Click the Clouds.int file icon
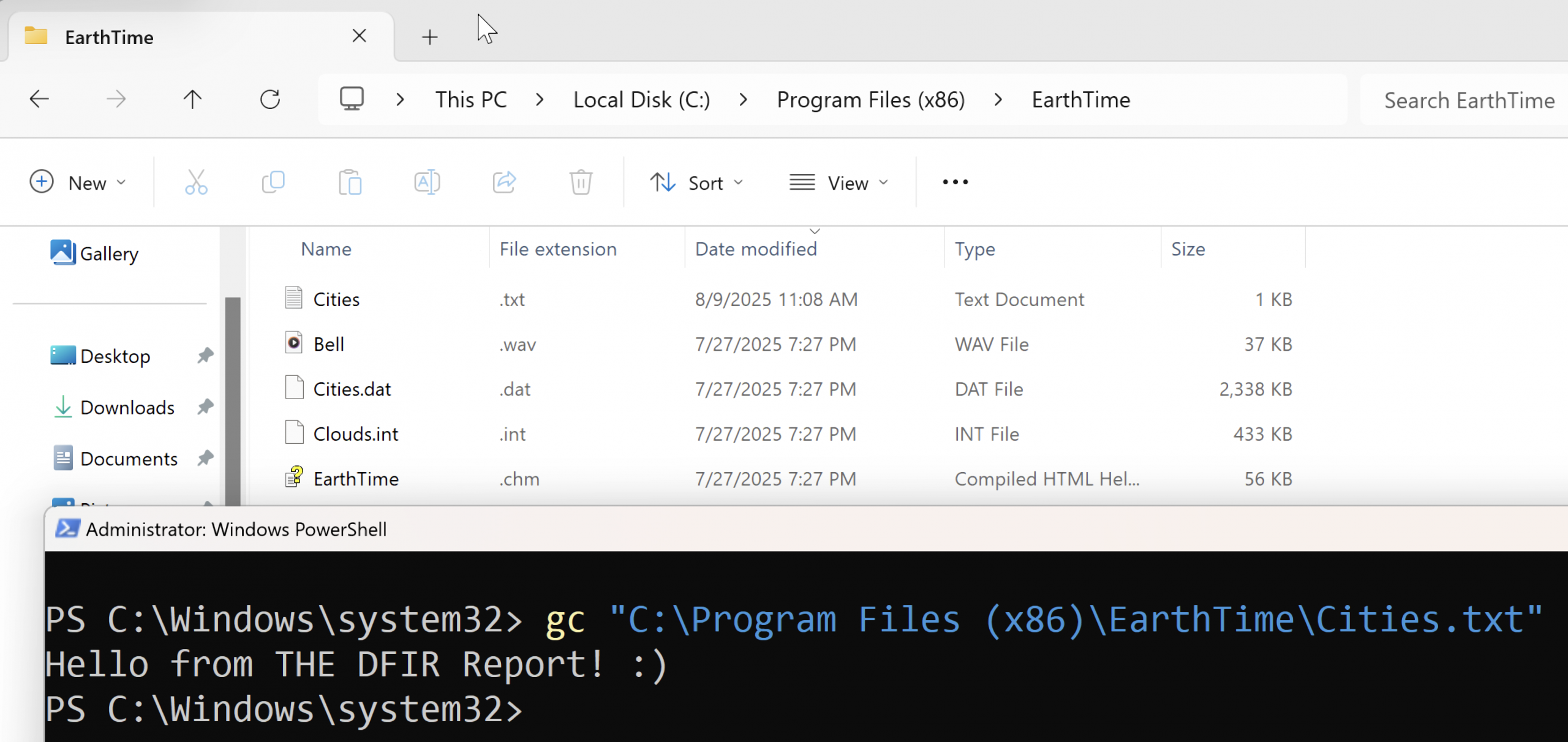This screenshot has height=742, width=1568. 294,432
